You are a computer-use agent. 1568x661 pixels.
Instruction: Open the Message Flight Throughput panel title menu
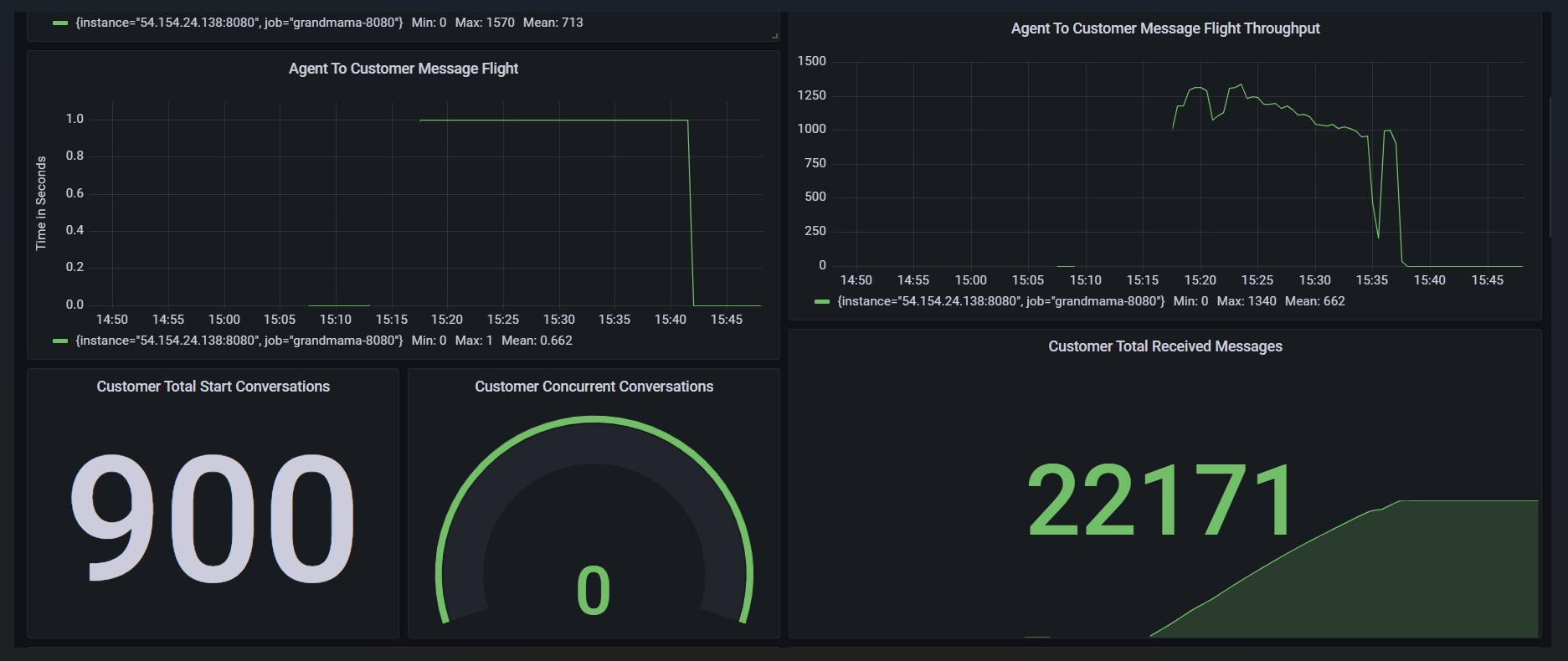(x=1164, y=28)
